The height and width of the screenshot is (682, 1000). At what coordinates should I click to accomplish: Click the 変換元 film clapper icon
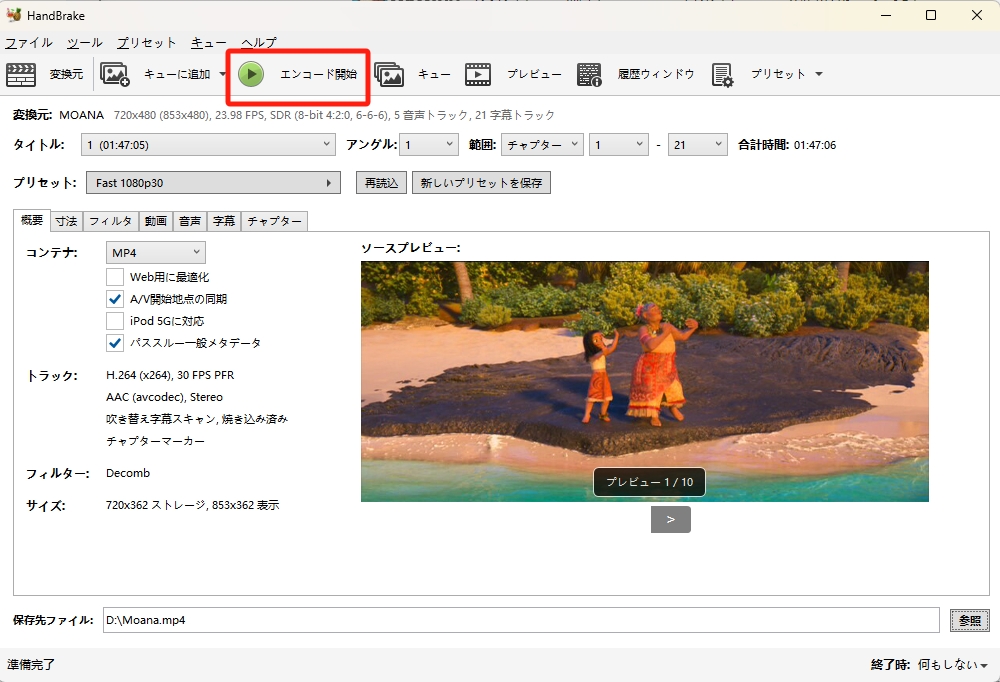20,75
